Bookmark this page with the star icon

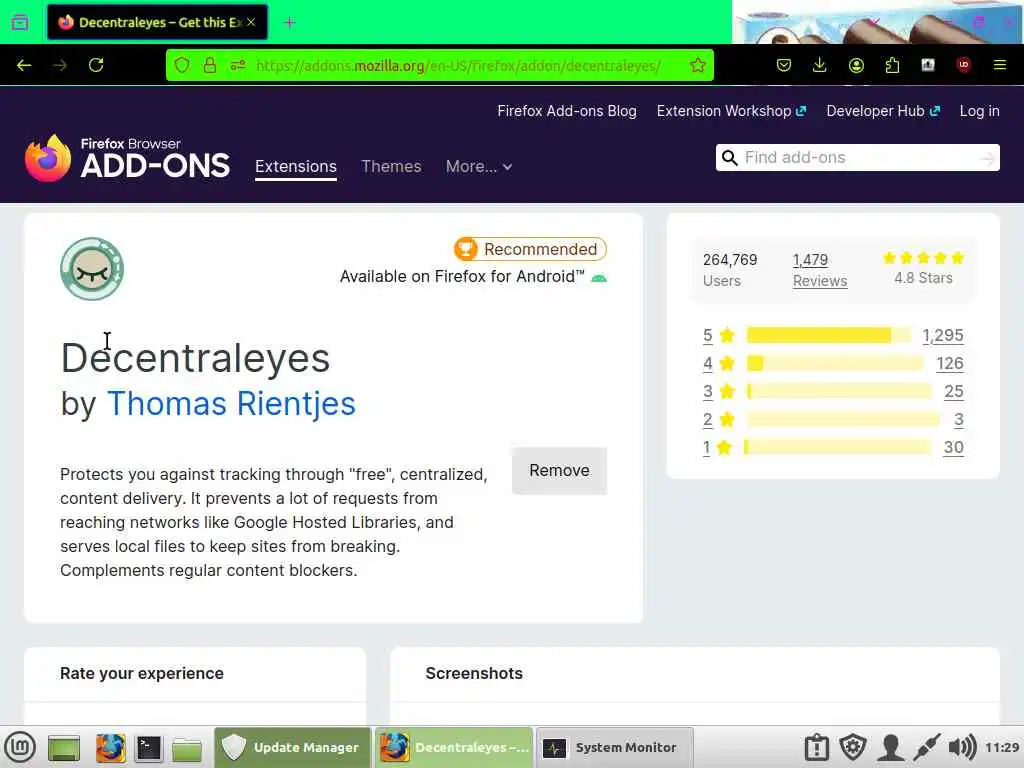click(697, 65)
